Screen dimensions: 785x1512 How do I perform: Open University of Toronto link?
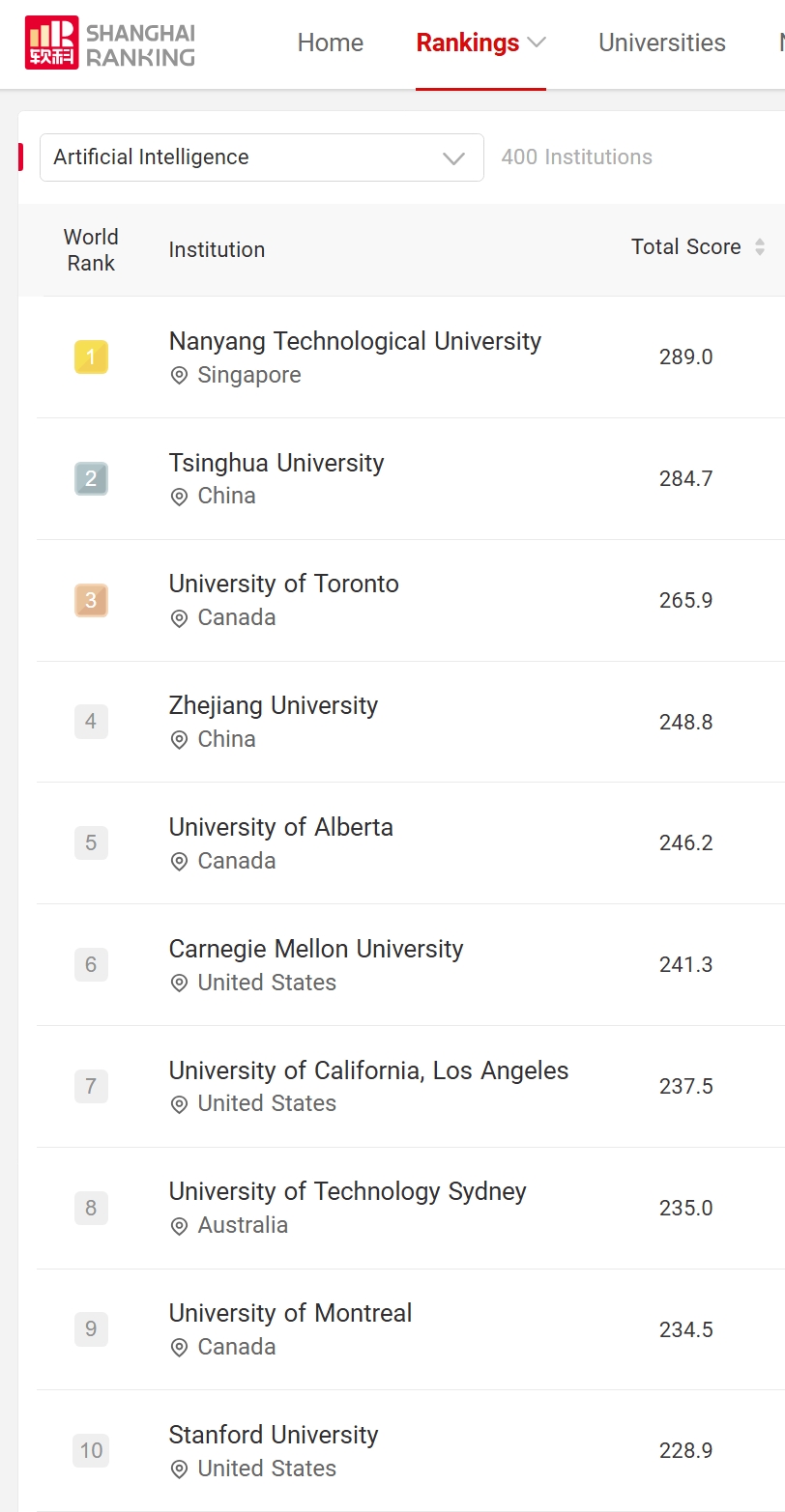(283, 584)
